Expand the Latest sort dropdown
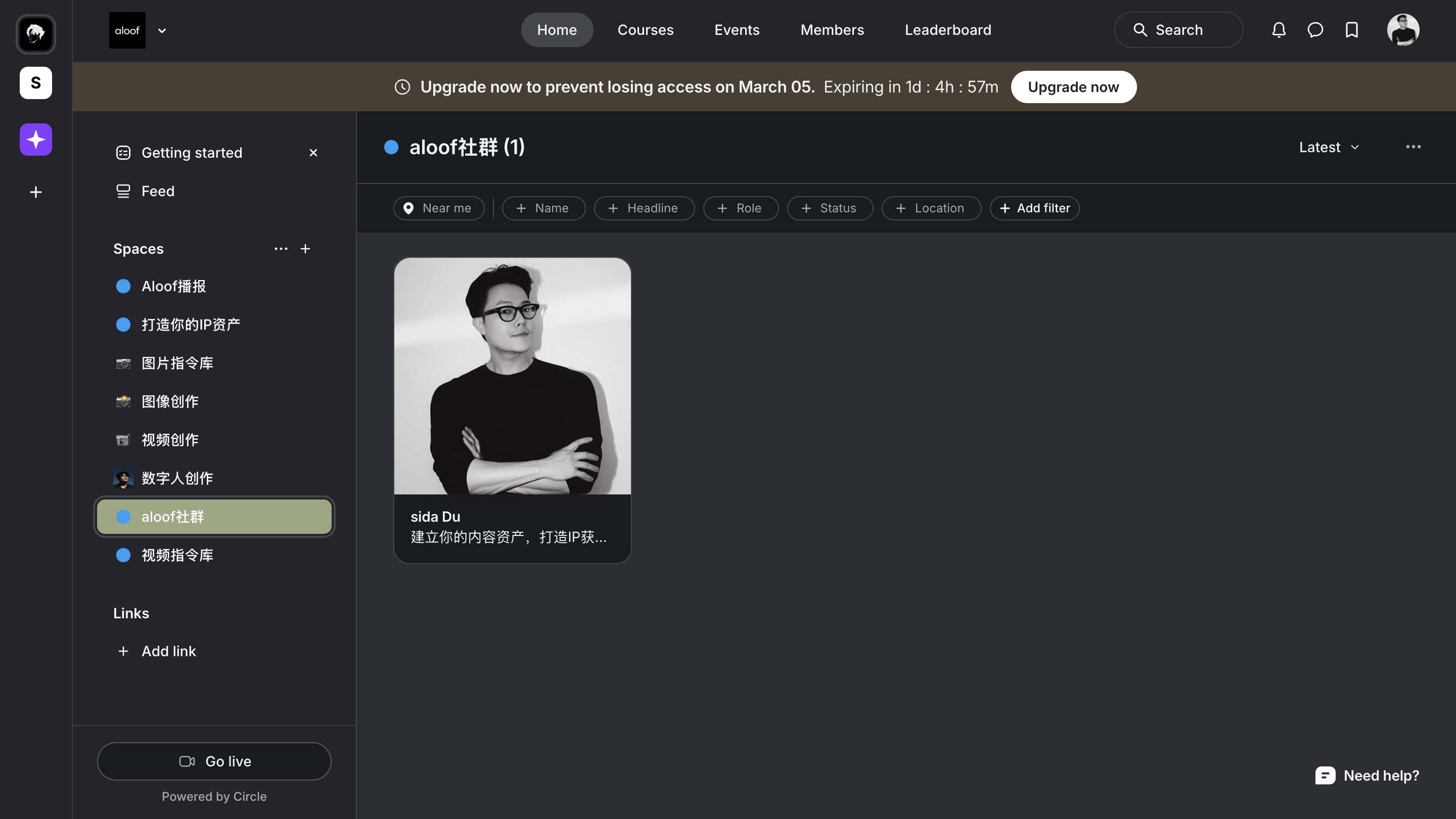 1328,147
